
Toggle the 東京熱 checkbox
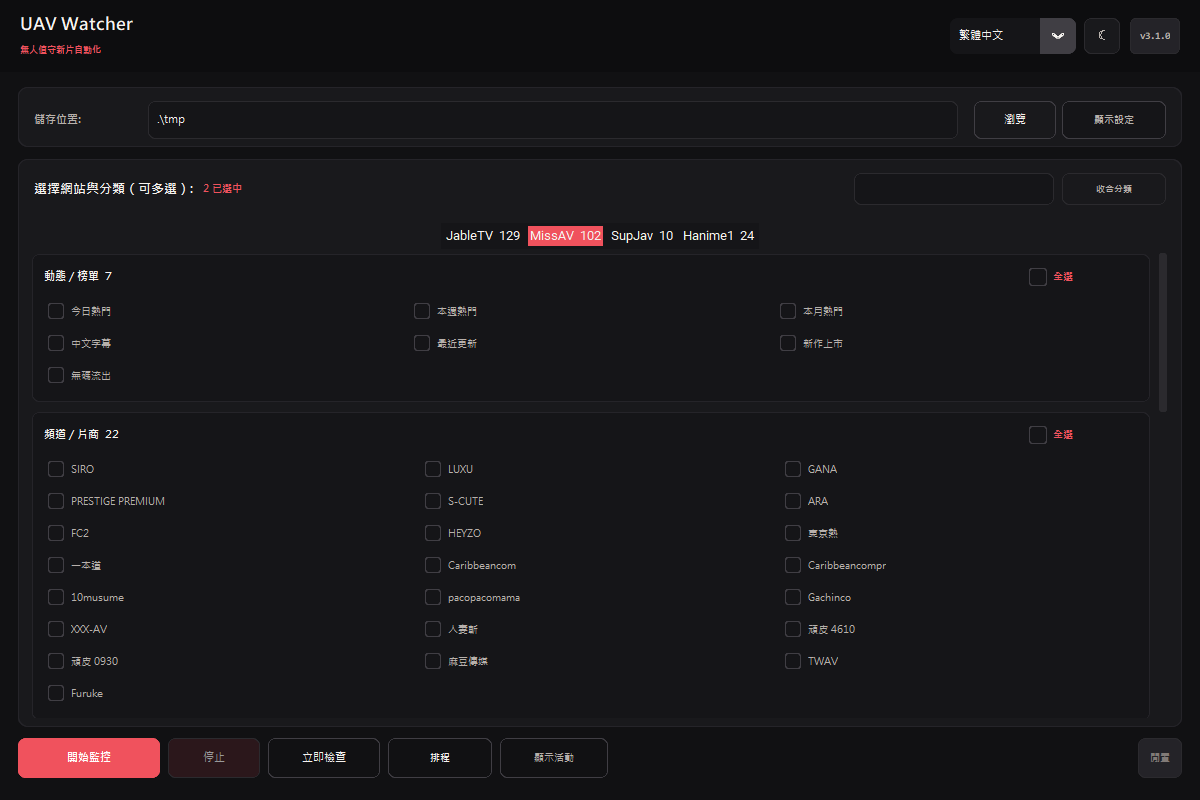(793, 533)
